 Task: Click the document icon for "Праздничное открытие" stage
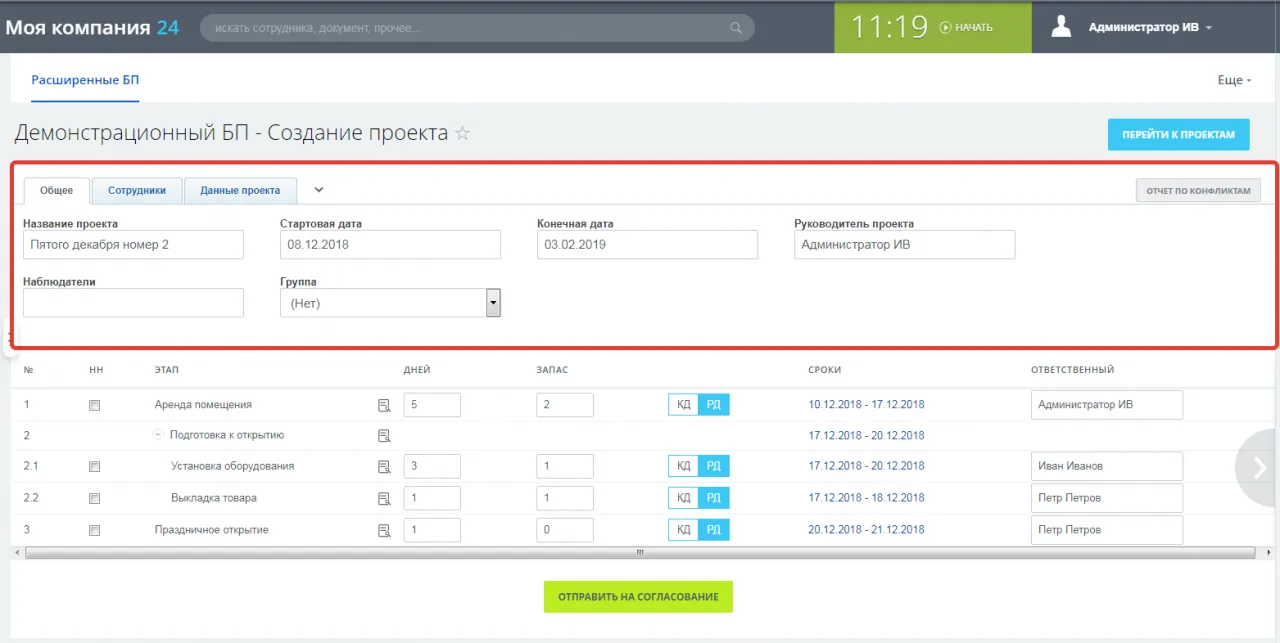pos(384,529)
